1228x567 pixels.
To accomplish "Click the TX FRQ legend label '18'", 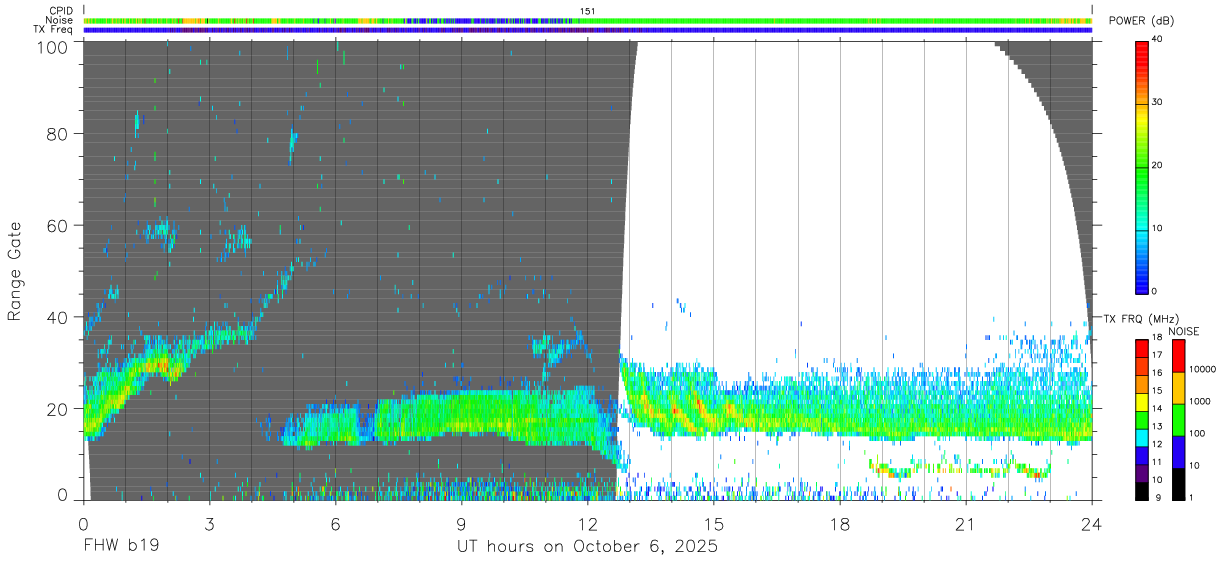I will tap(1158, 339).
